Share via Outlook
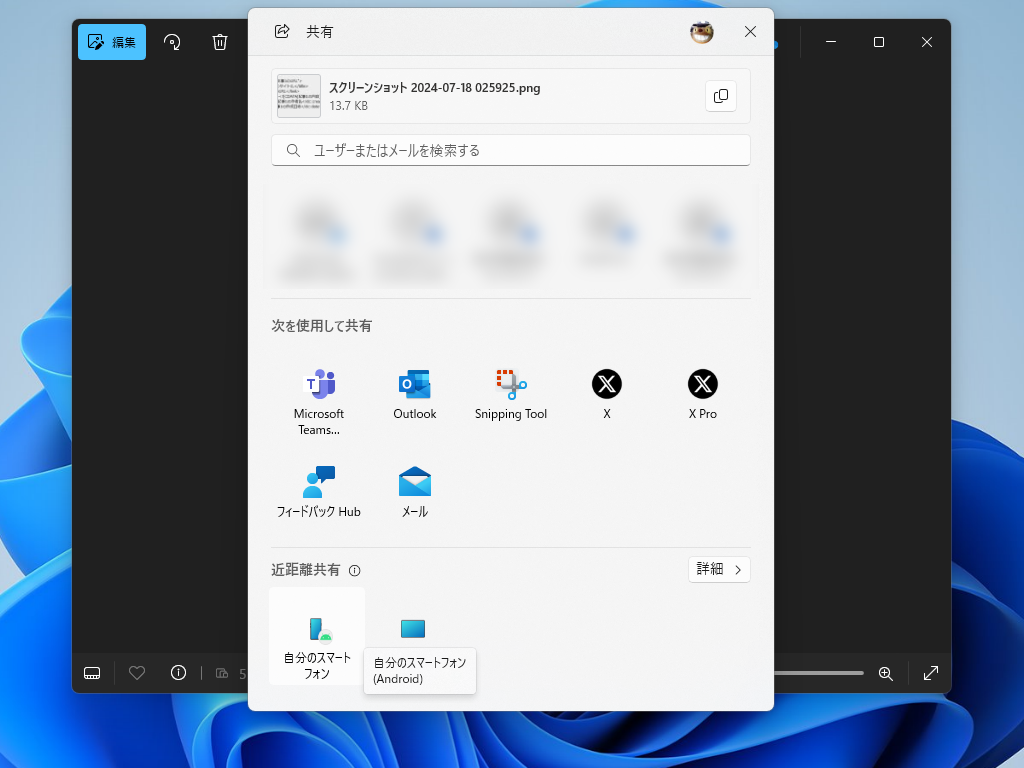Image resolution: width=1024 pixels, height=768 pixels. click(x=415, y=394)
